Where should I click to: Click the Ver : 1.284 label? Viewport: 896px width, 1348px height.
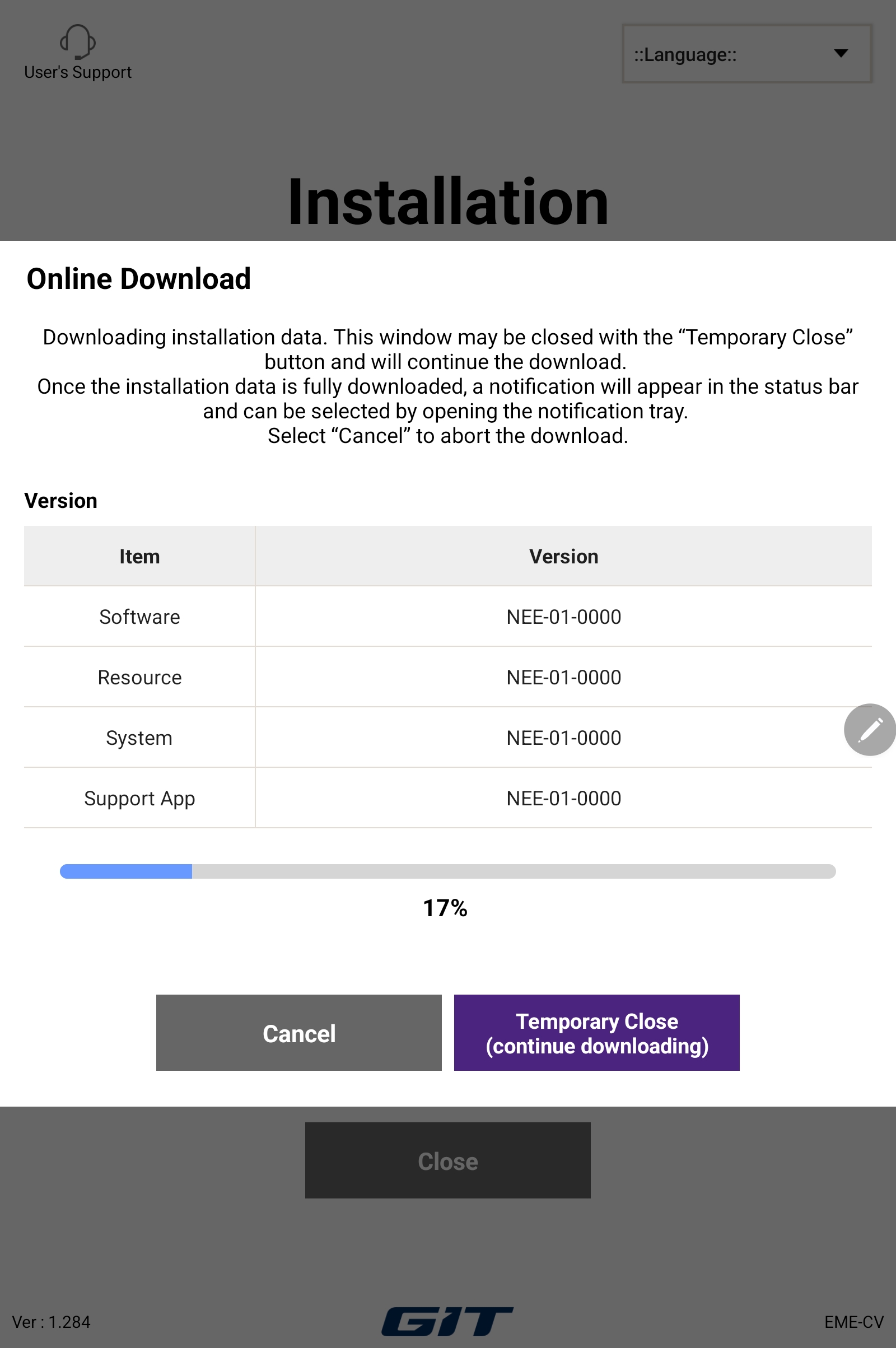[x=52, y=1322]
